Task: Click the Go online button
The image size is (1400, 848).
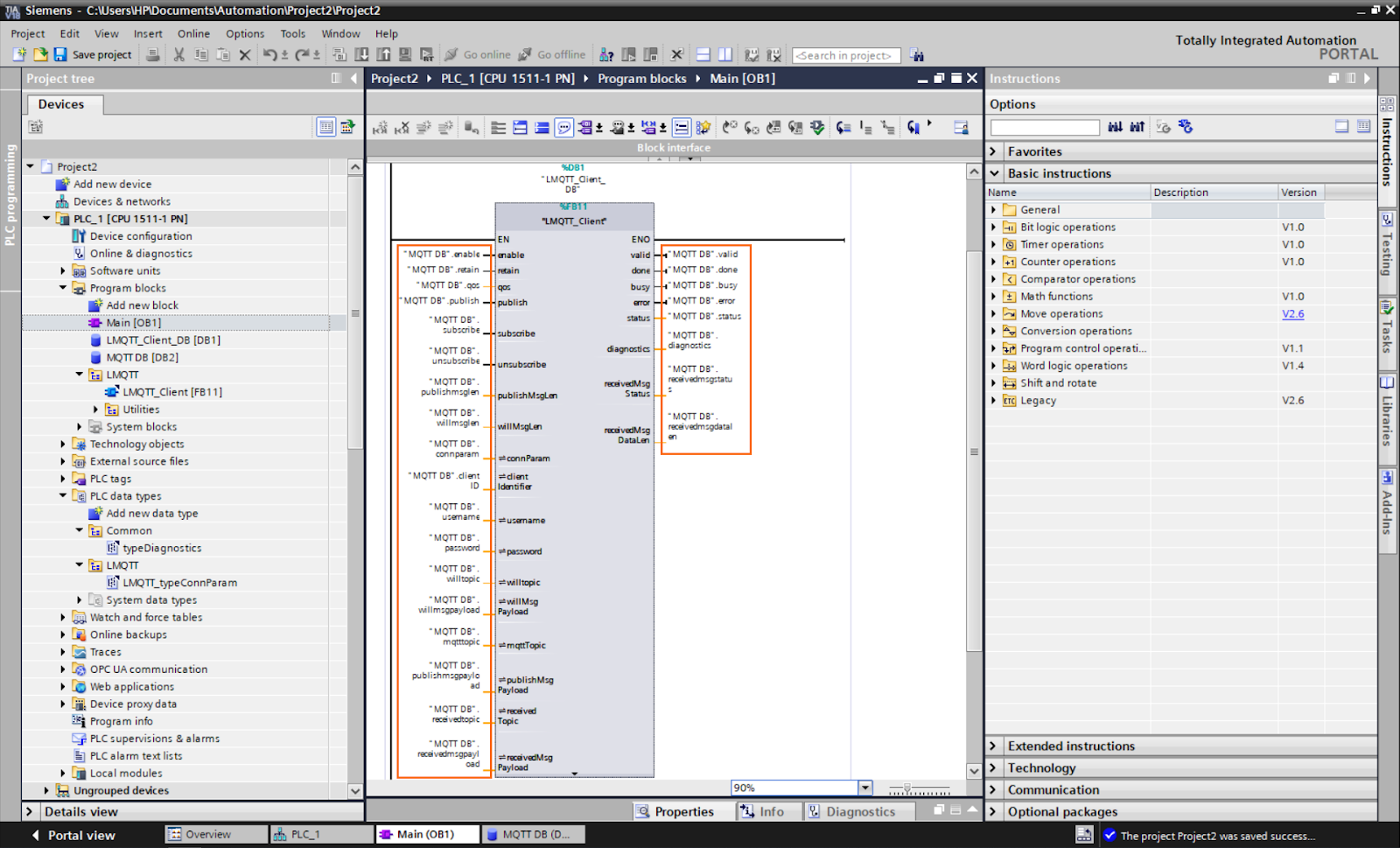Action: 478,54
